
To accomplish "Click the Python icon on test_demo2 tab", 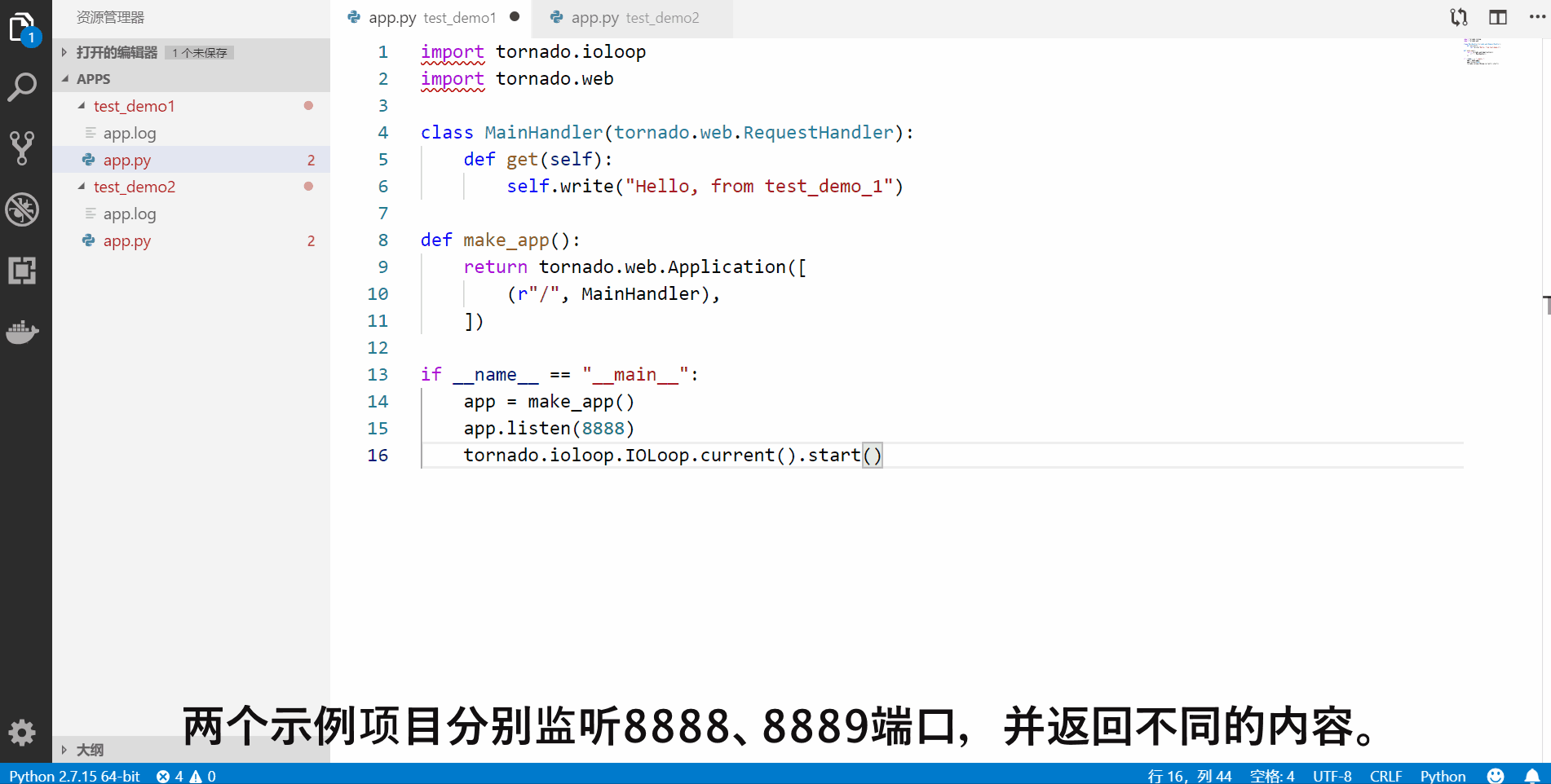I will (556, 17).
